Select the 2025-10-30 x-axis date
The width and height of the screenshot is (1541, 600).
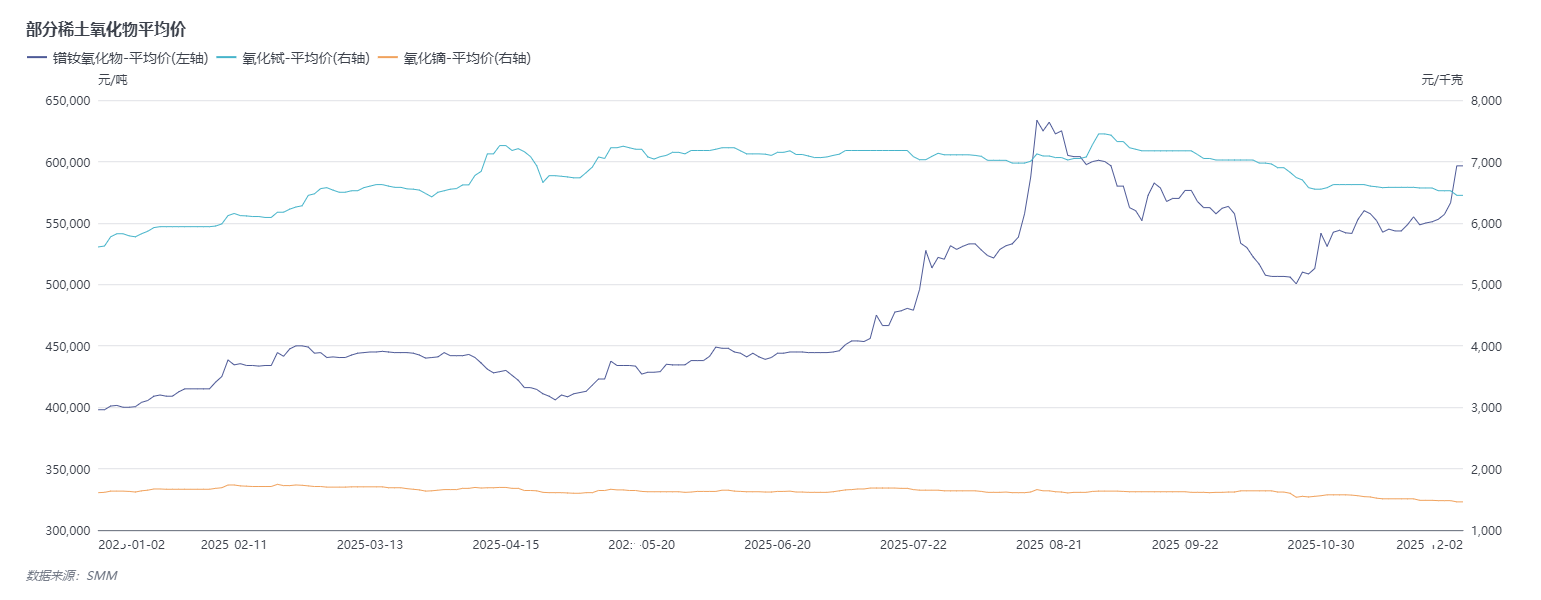1320,545
